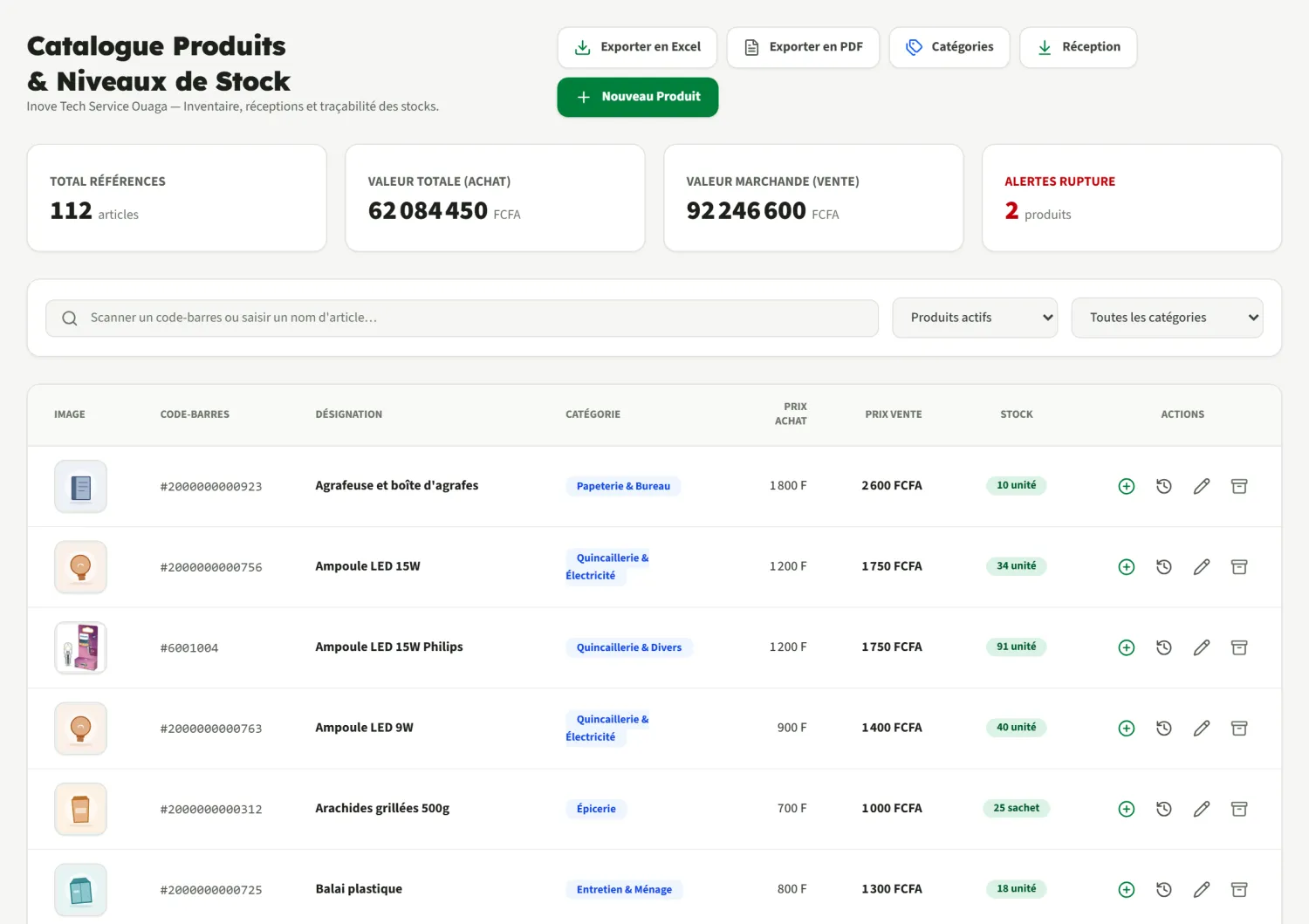Focus the barcode search input field
This screenshot has width=1309, height=924.
[462, 318]
